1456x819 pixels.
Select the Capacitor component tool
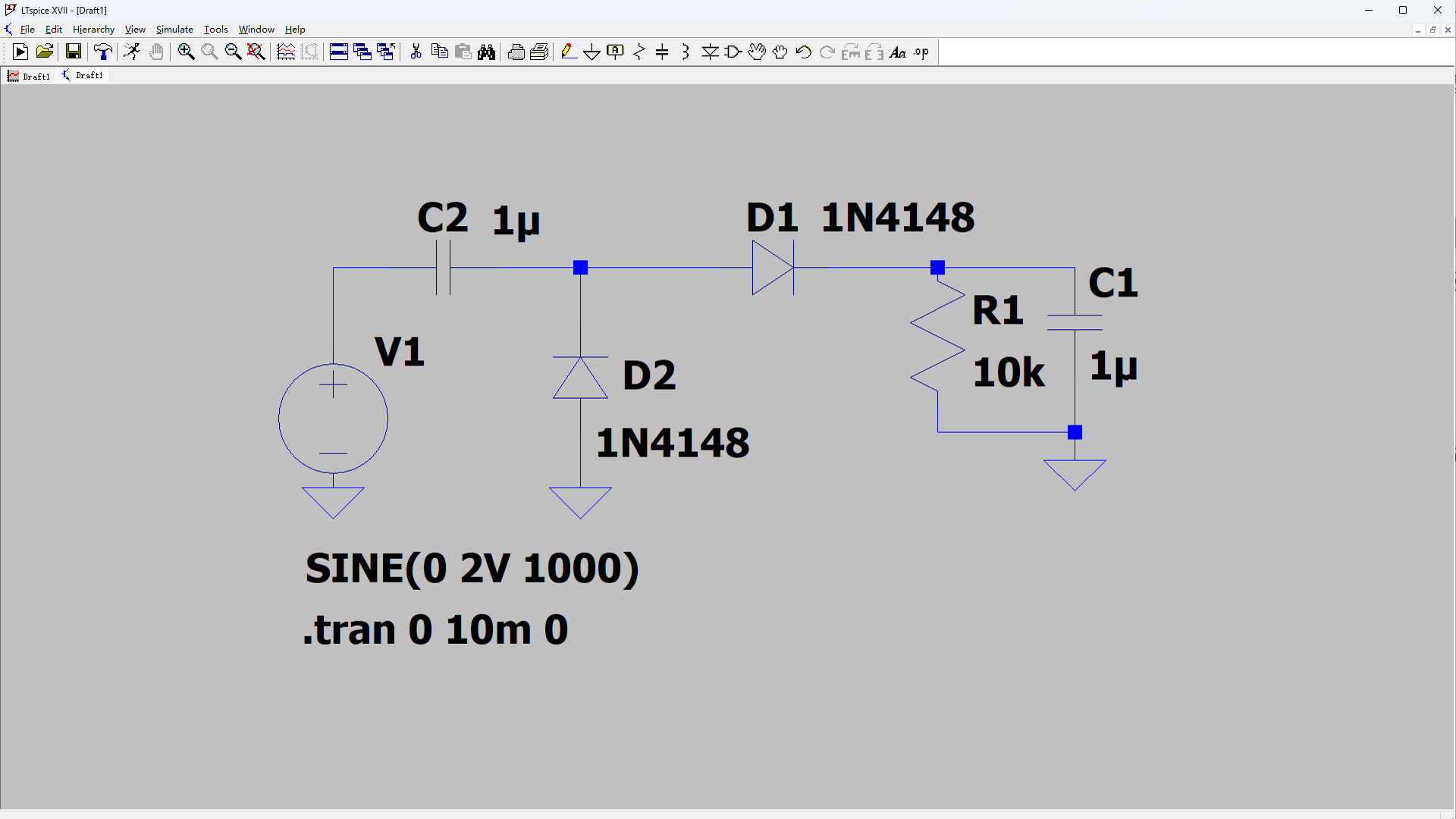pyautogui.click(x=662, y=52)
